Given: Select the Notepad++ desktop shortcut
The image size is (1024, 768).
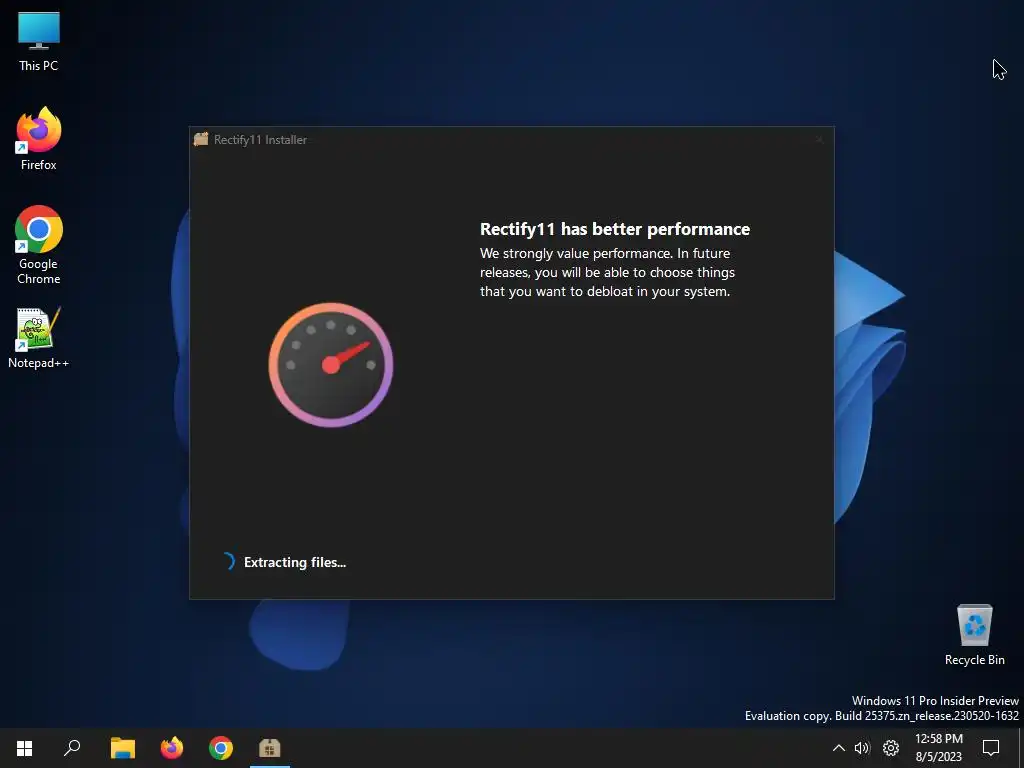Looking at the screenshot, I should click(39, 338).
